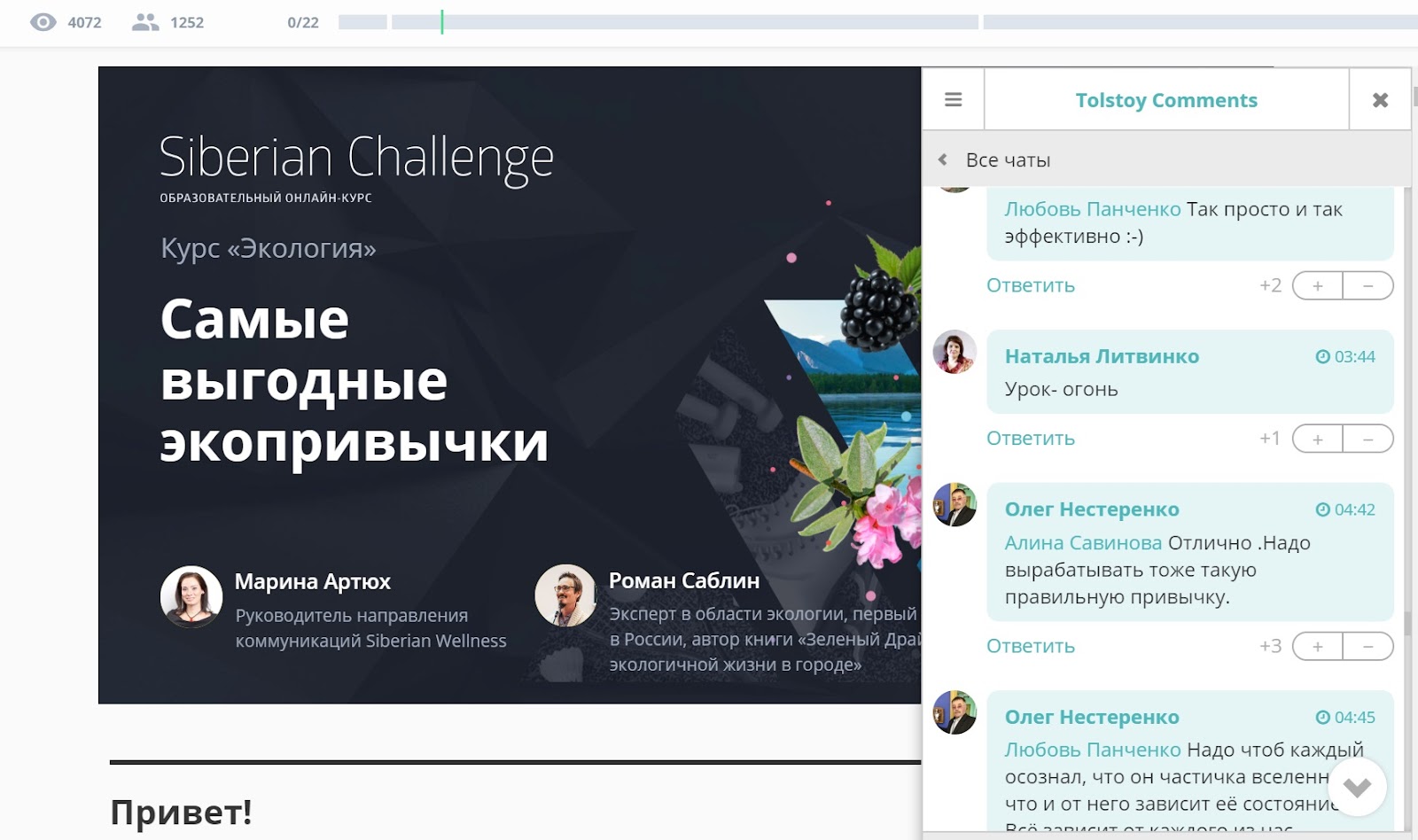Click the Любовь Панченко mention in the 04:45 comment
Image resolution: width=1418 pixels, height=840 pixels.
[x=1093, y=750]
